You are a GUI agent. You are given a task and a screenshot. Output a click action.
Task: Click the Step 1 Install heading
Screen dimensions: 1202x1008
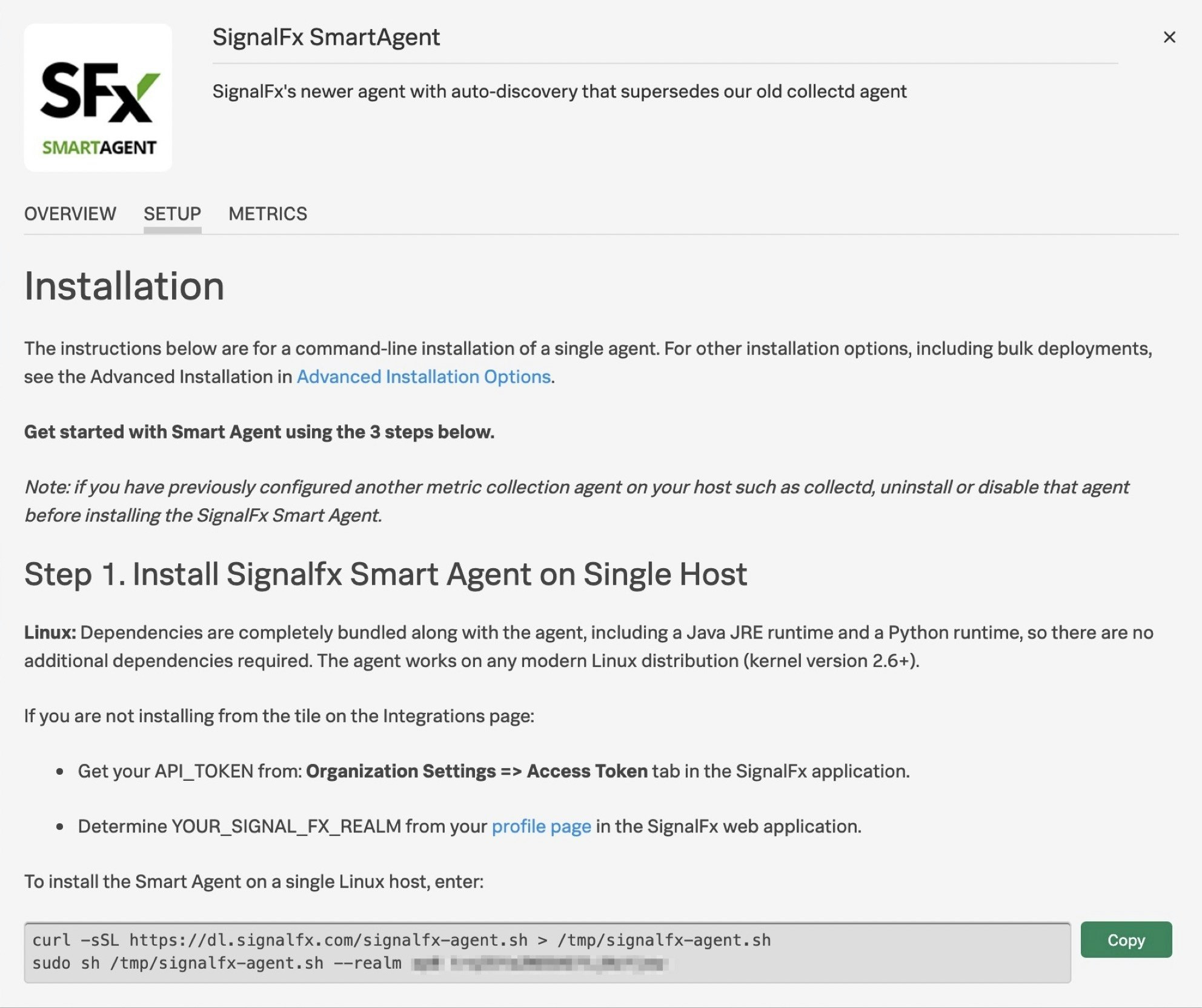[385, 574]
